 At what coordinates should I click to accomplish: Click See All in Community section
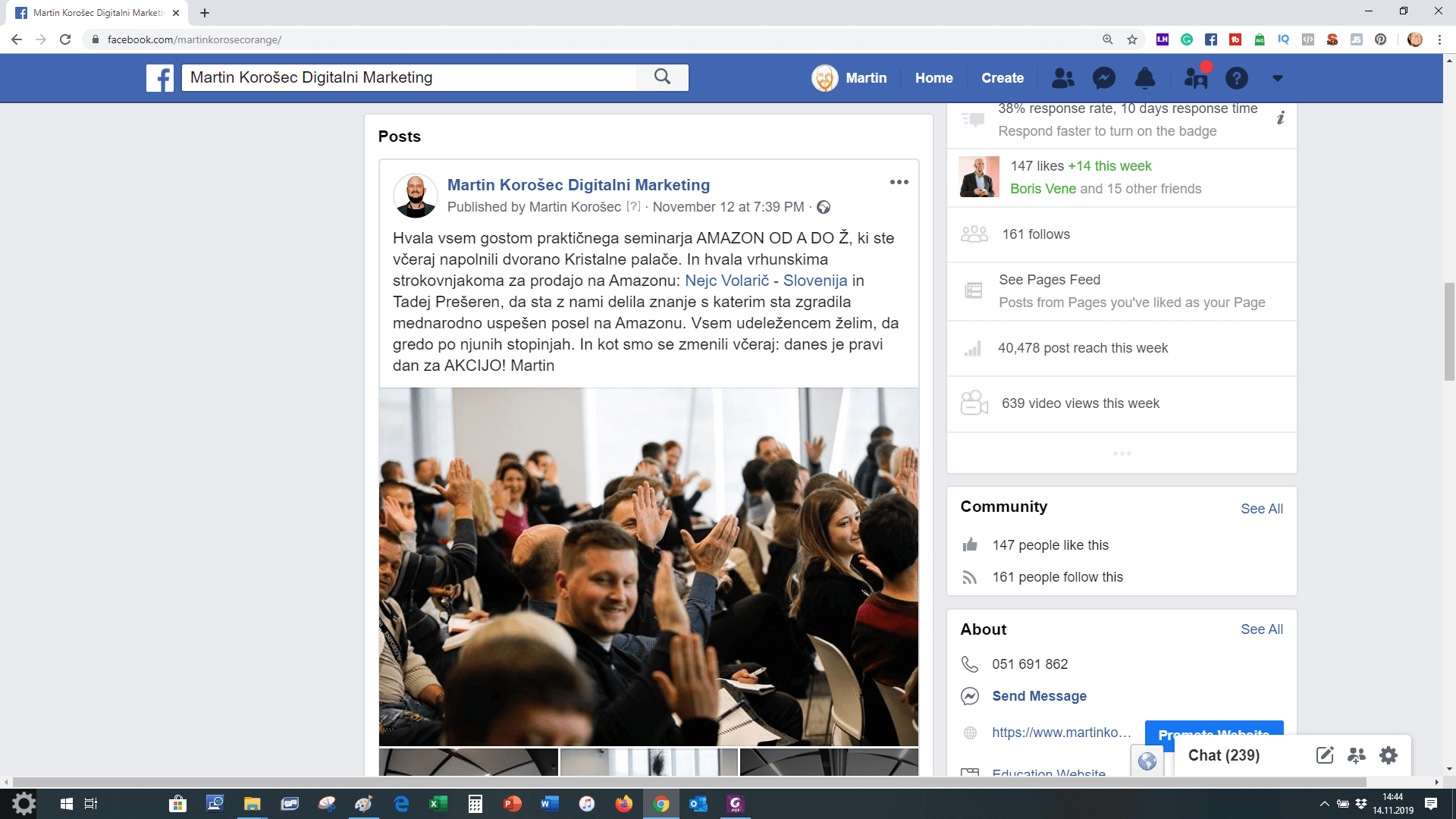[x=1261, y=509]
